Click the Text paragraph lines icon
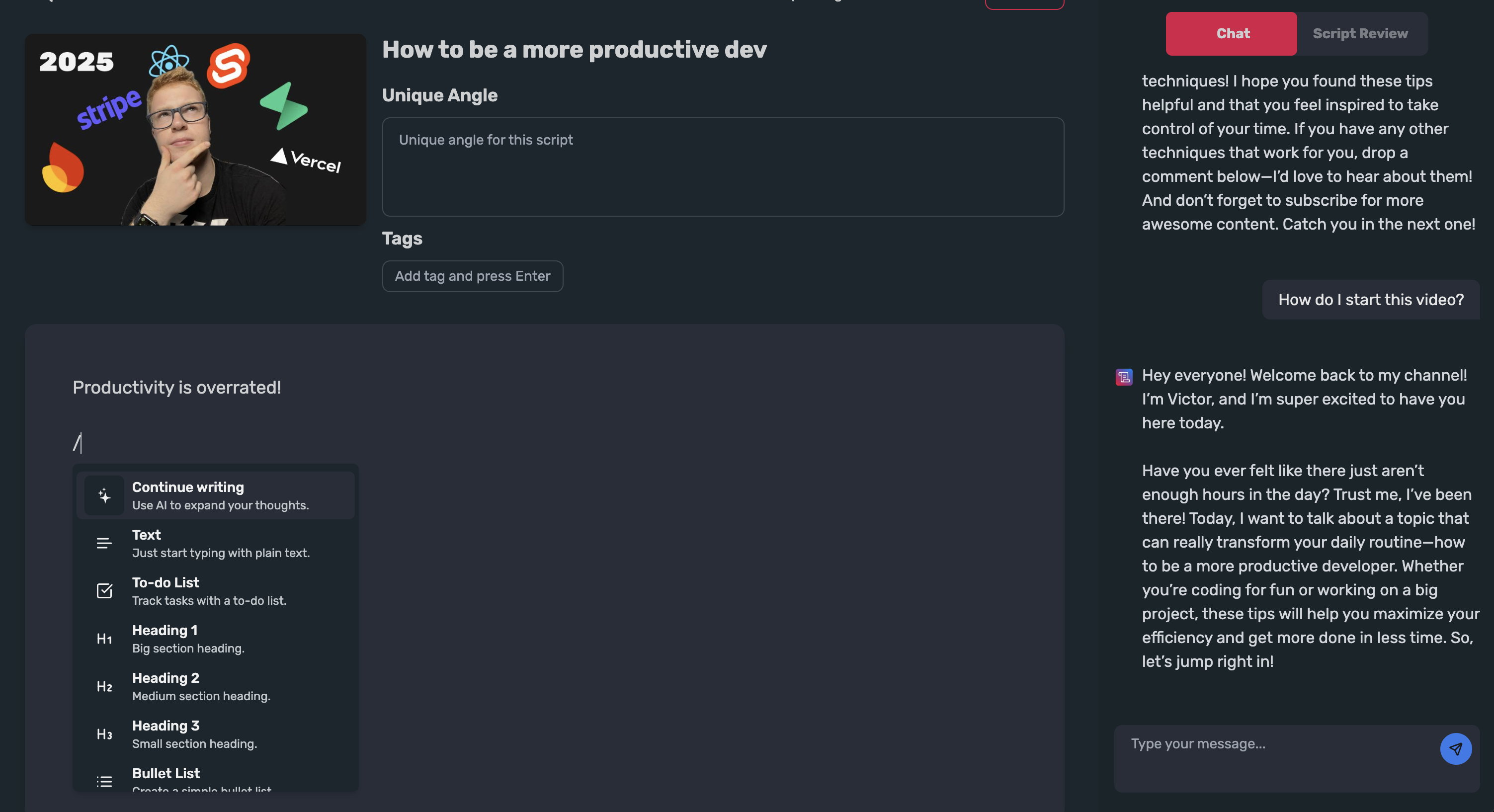Viewport: 1494px width, 812px height. tap(104, 544)
